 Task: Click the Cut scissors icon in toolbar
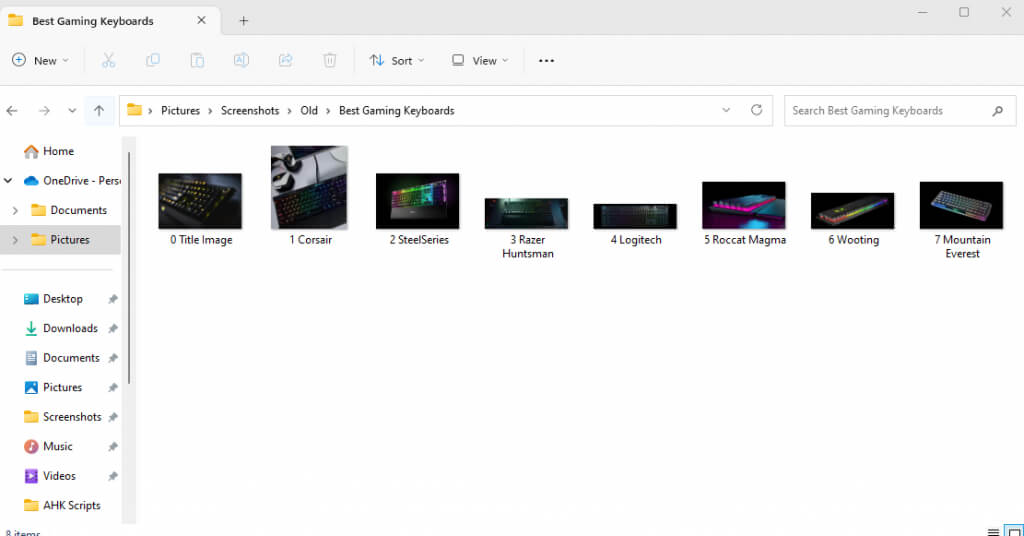(x=108, y=60)
